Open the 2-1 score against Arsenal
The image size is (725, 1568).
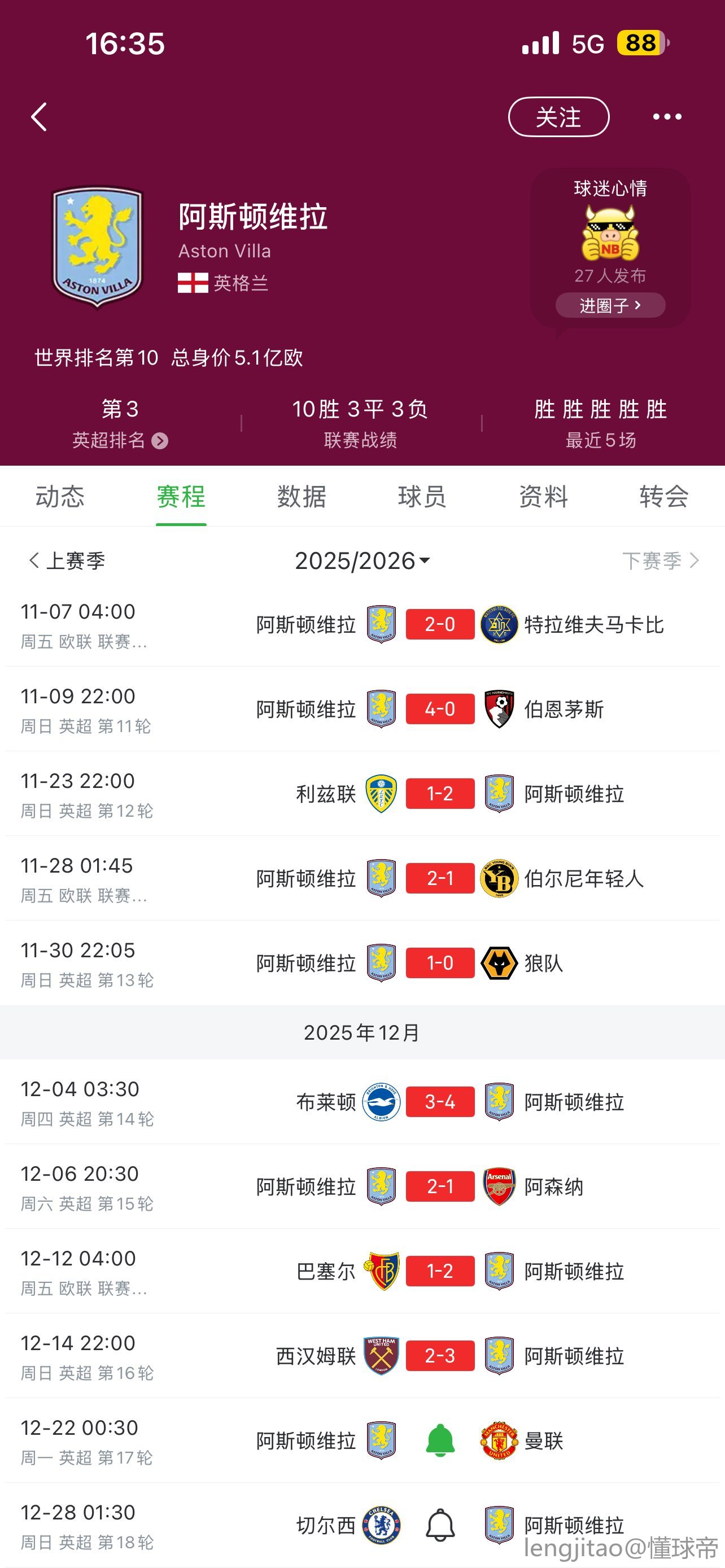click(440, 1186)
